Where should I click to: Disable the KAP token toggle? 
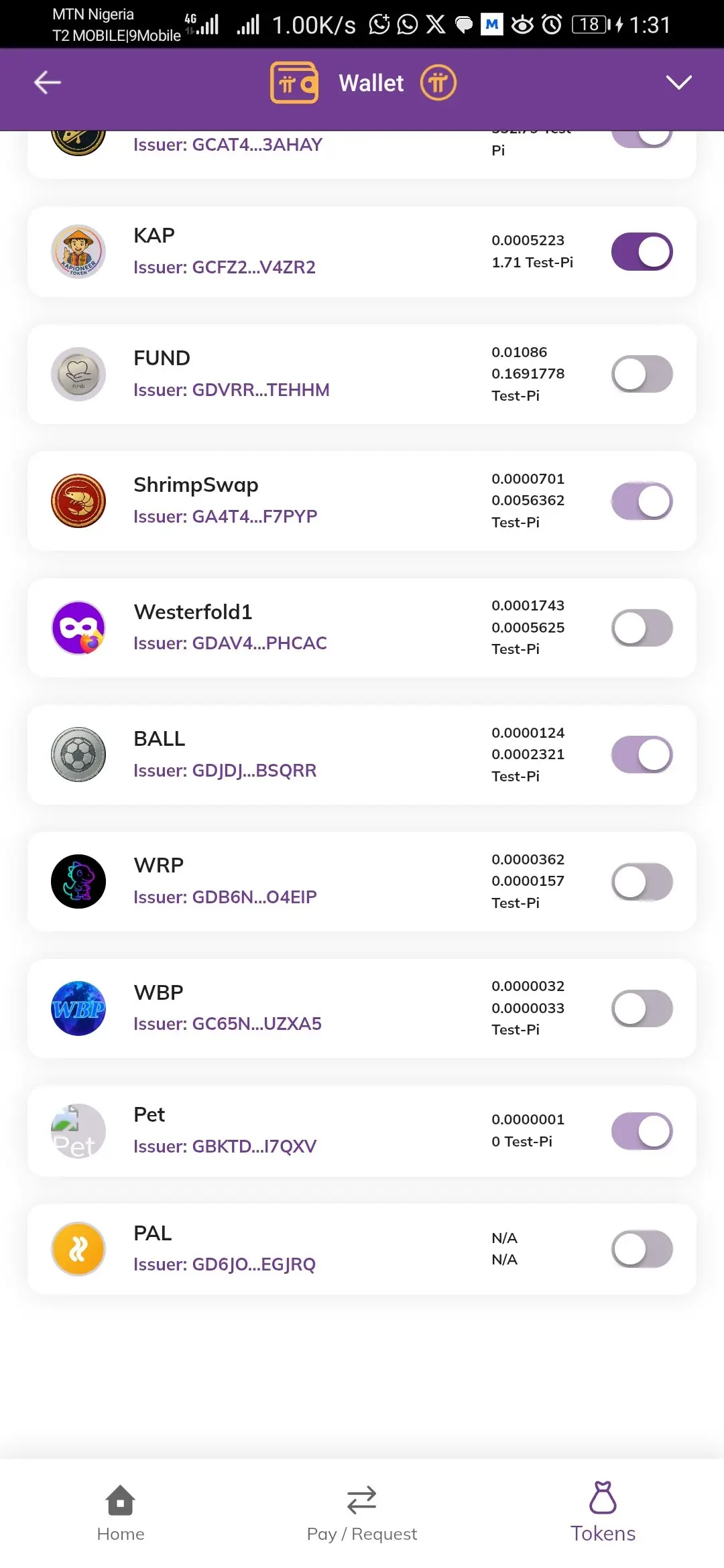pos(642,251)
